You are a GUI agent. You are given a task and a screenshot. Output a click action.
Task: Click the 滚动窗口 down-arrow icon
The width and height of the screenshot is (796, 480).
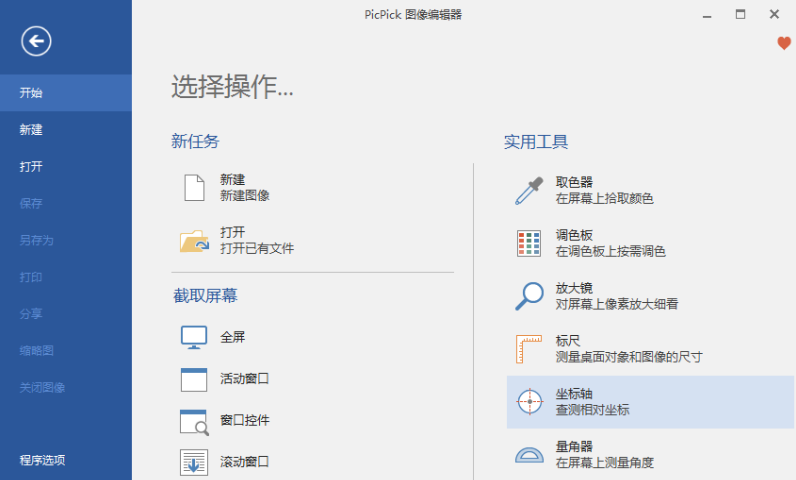point(194,462)
